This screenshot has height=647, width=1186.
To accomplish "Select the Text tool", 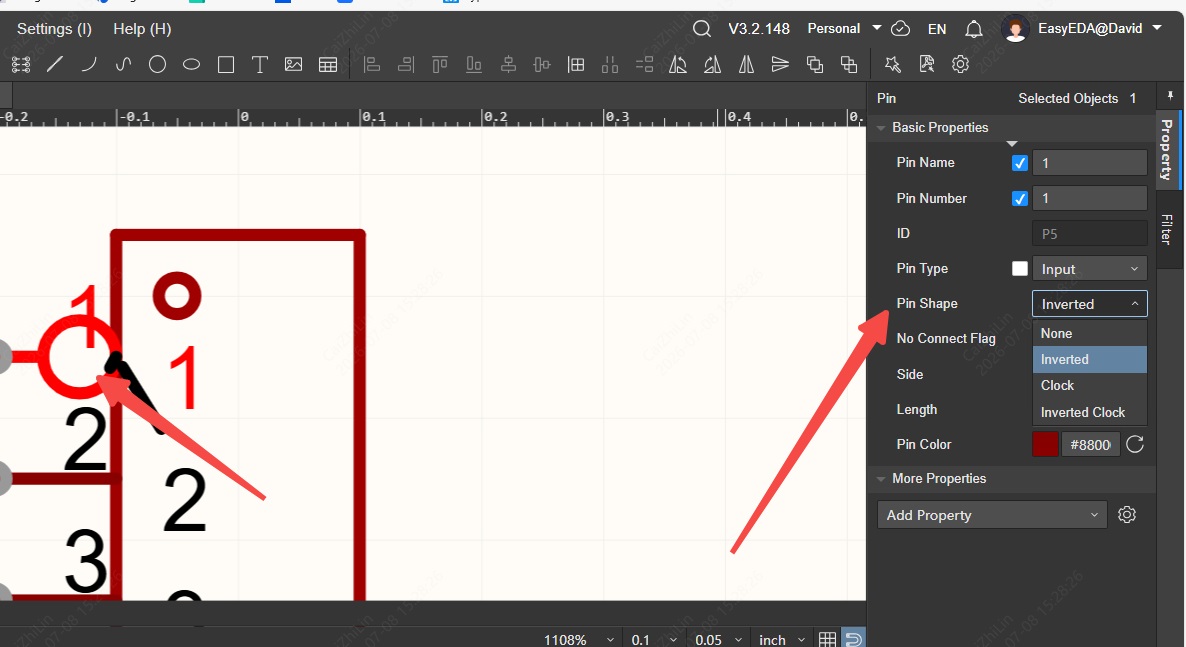I will pos(259,65).
